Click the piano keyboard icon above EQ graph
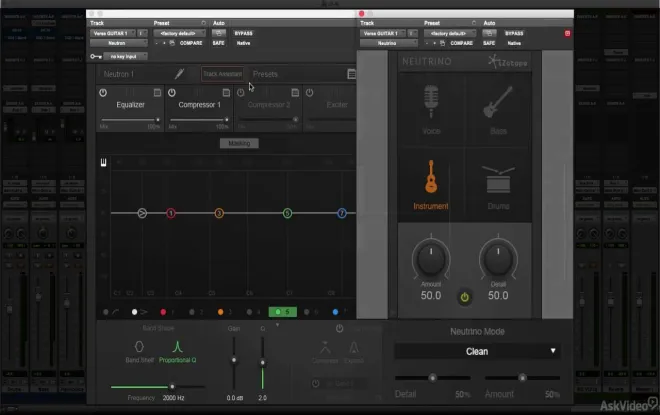Image resolution: width=660 pixels, height=415 pixels. tap(104, 162)
